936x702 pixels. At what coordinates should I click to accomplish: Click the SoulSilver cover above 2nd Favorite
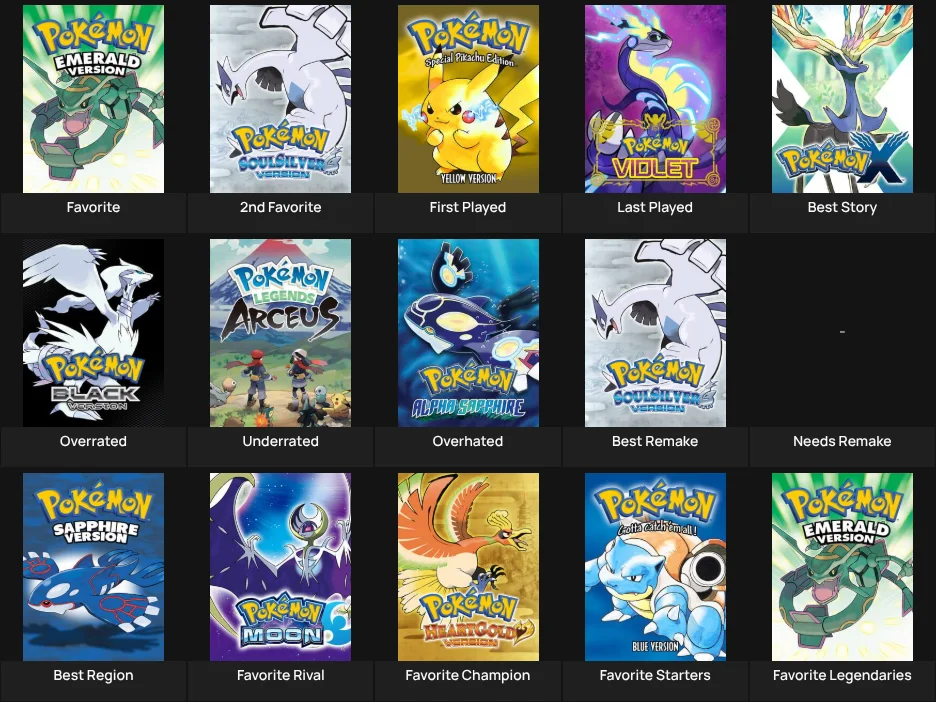281,99
